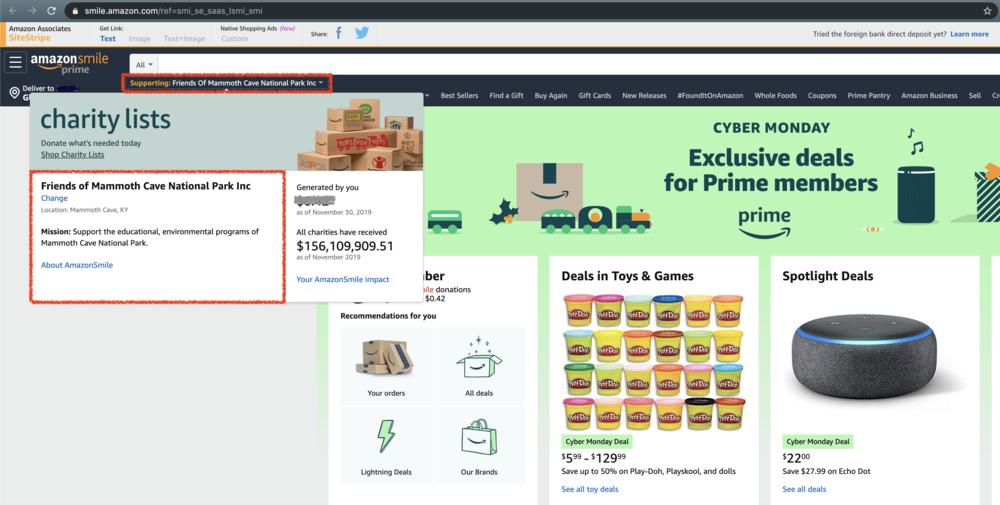Viewport: 1000px width, 505px height.
Task: Share via the Facebook icon
Action: [x=339, y=33]
